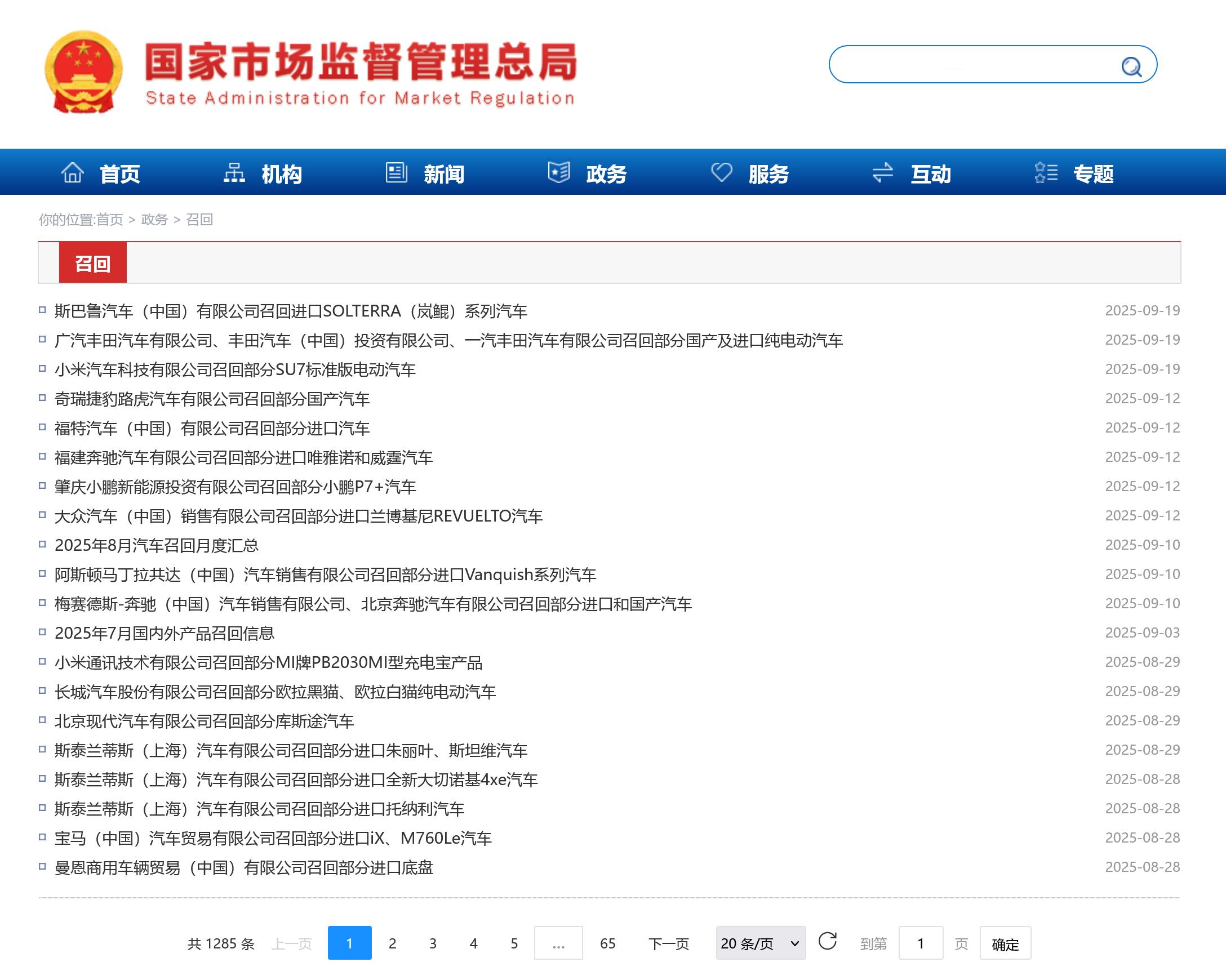The height and width of the screenshot is (980, 1226).
Task: Click 首页 in the breadcrumb
Action: tap(109, 220)
